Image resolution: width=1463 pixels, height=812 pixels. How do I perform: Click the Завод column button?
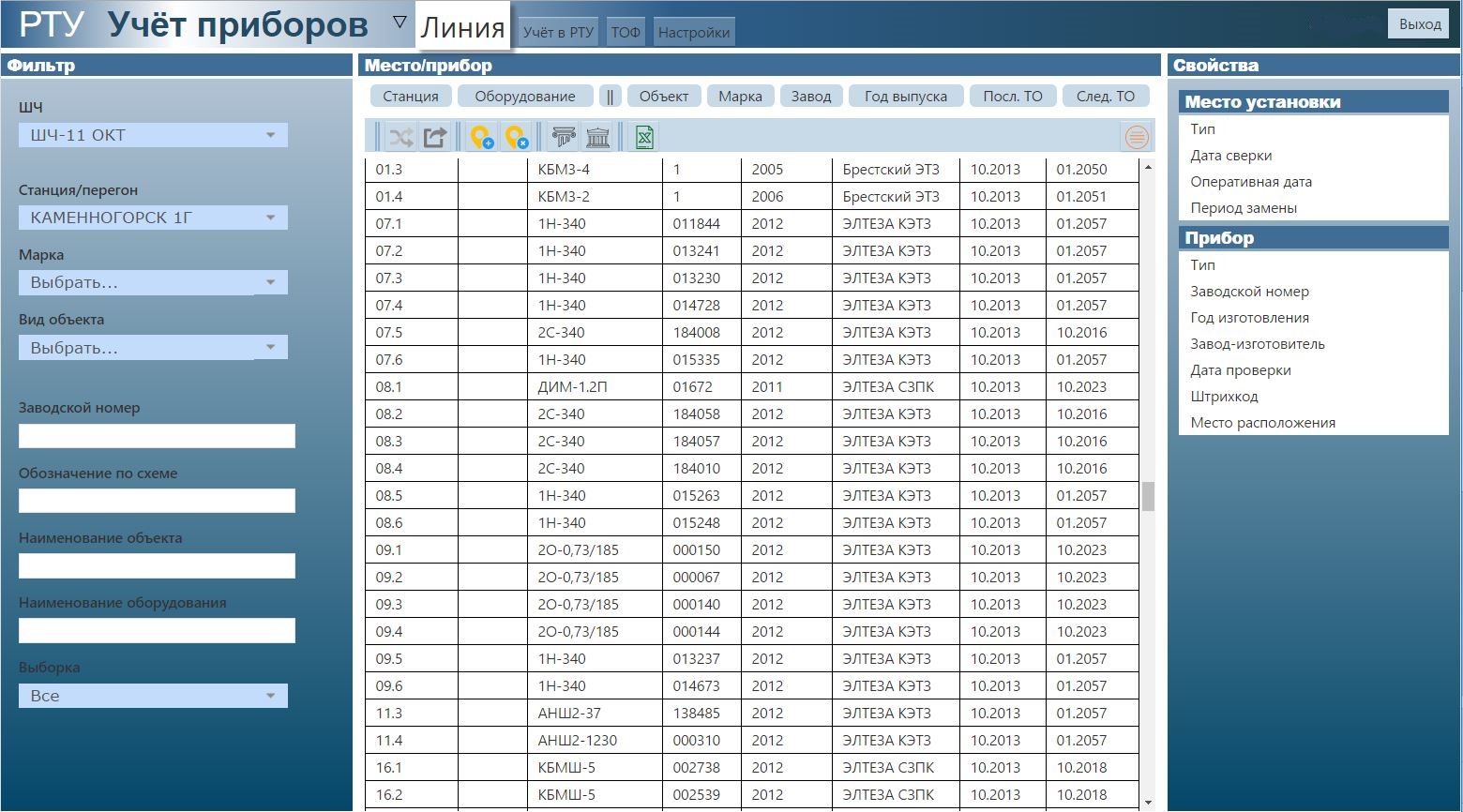(x=811, y=96)
